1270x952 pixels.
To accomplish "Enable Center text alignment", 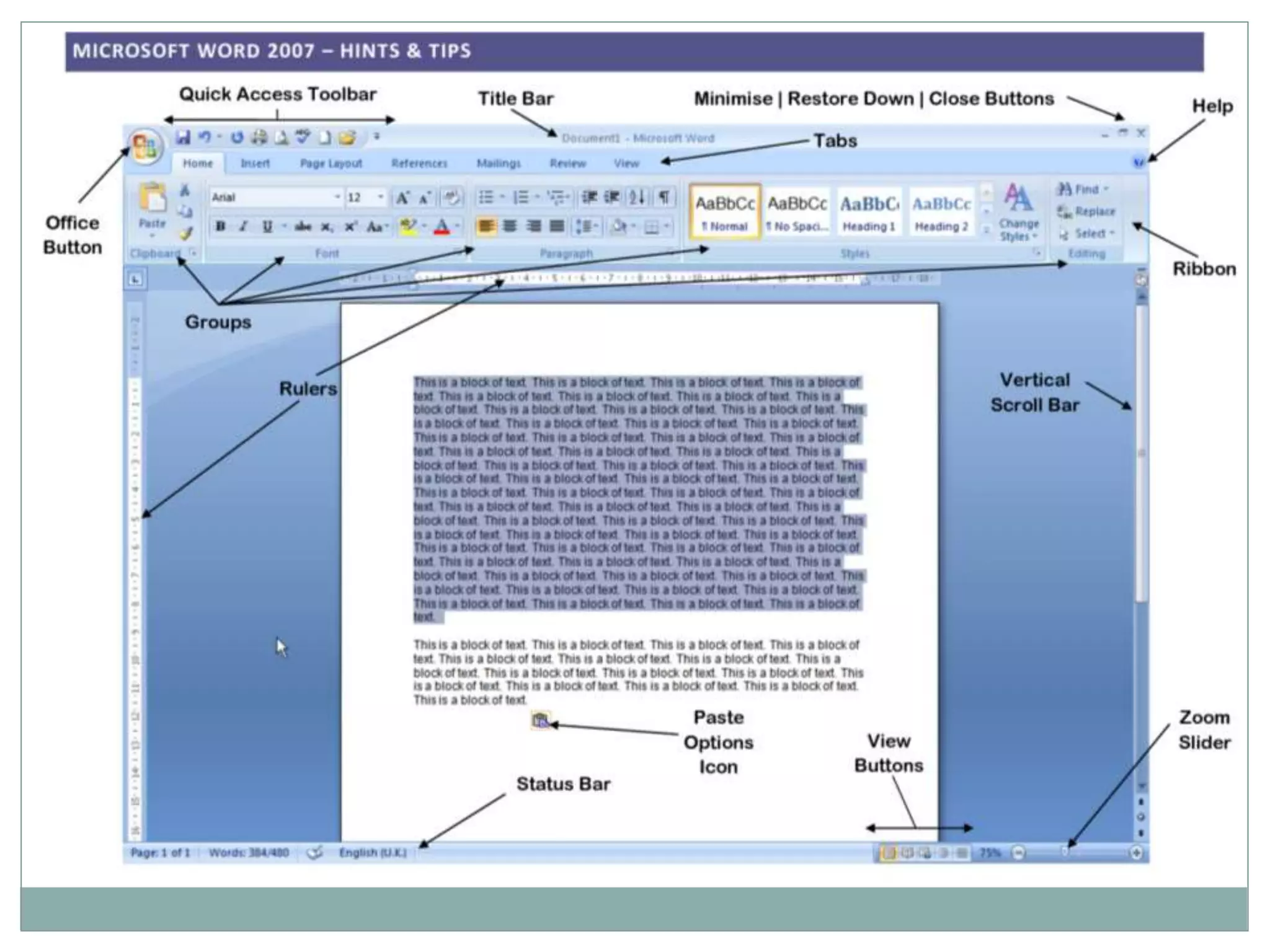I will [x=510, y=226].
